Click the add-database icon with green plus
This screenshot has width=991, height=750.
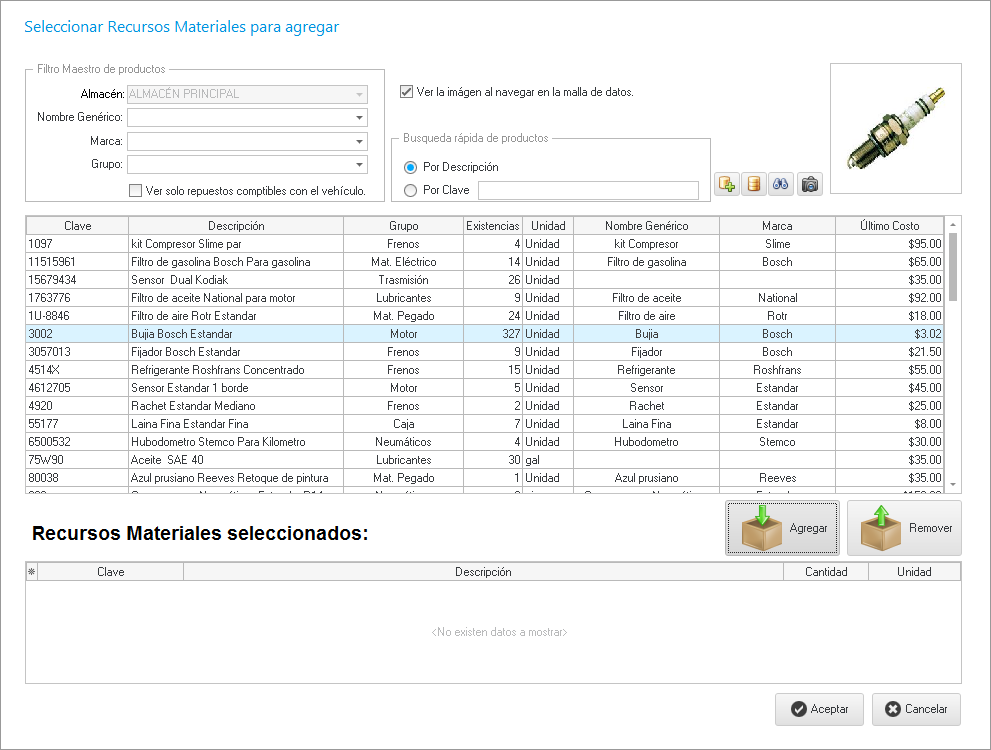[x=727, y=185]
